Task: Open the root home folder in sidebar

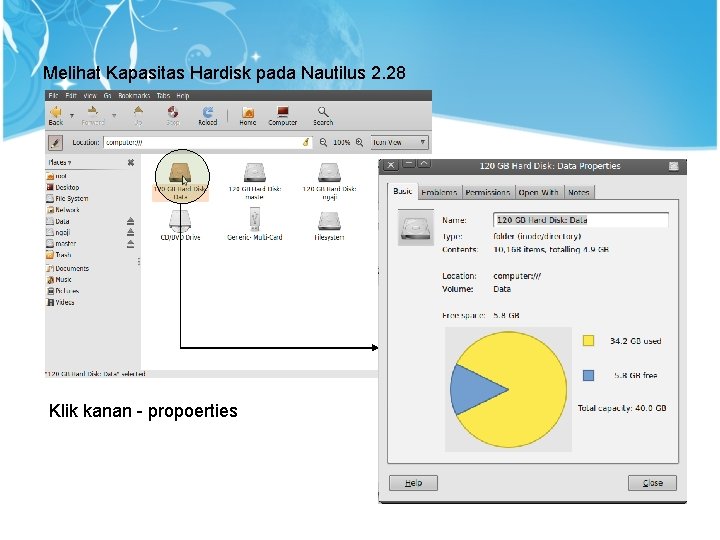Action: 56,176
